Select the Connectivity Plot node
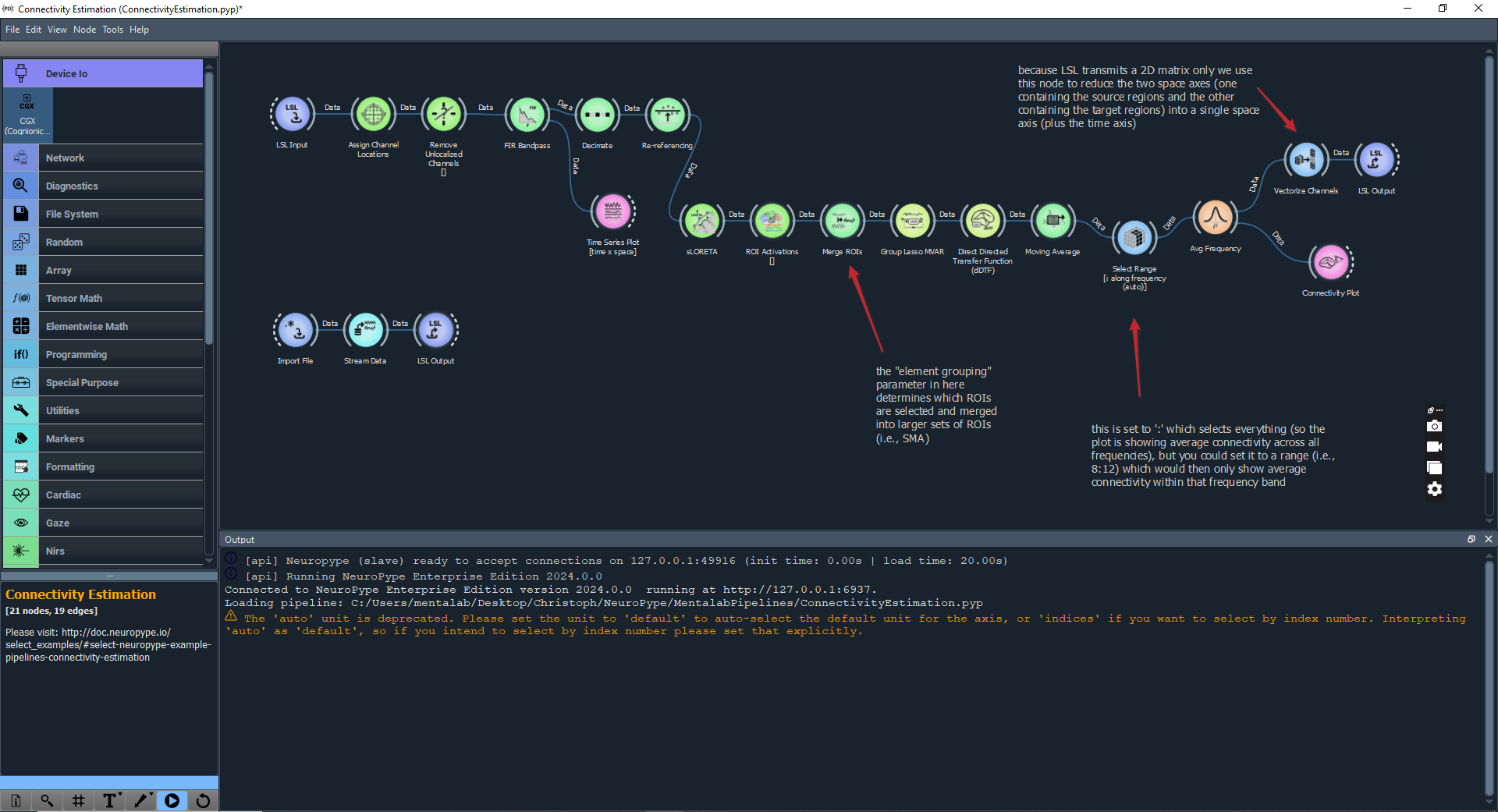 [1330, 262]
